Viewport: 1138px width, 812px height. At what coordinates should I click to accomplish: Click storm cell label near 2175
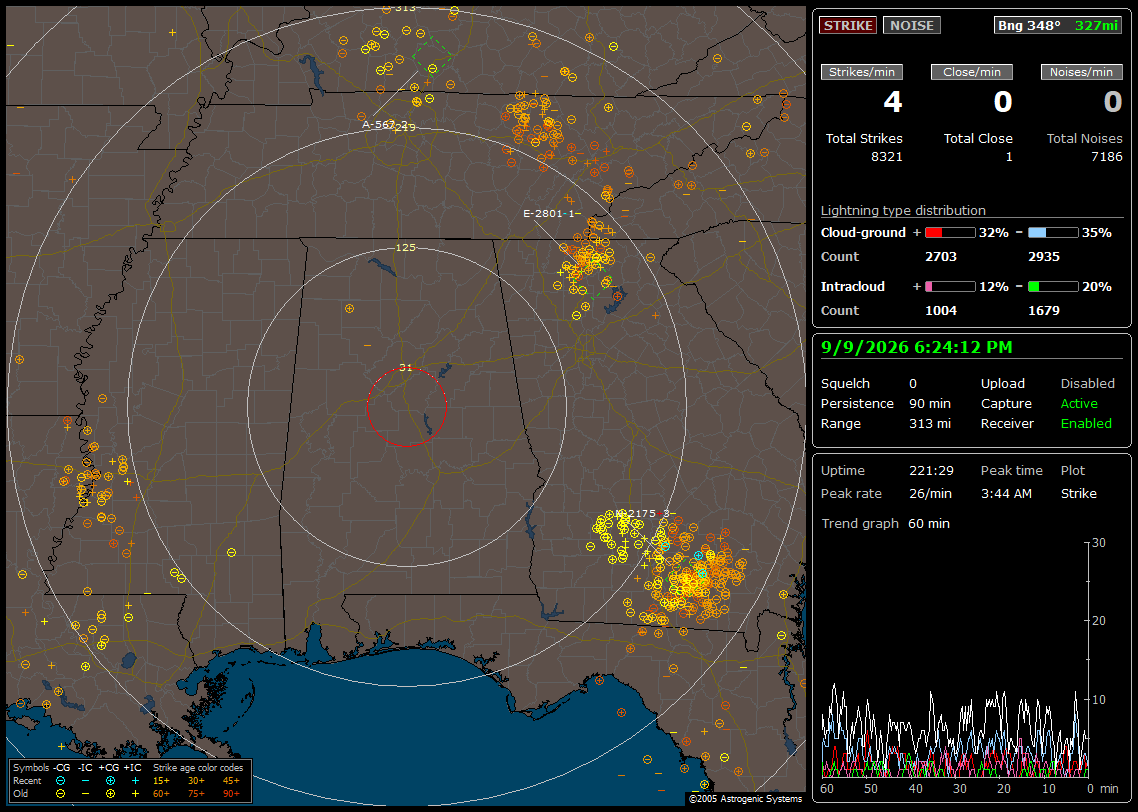tap(644, 514)
